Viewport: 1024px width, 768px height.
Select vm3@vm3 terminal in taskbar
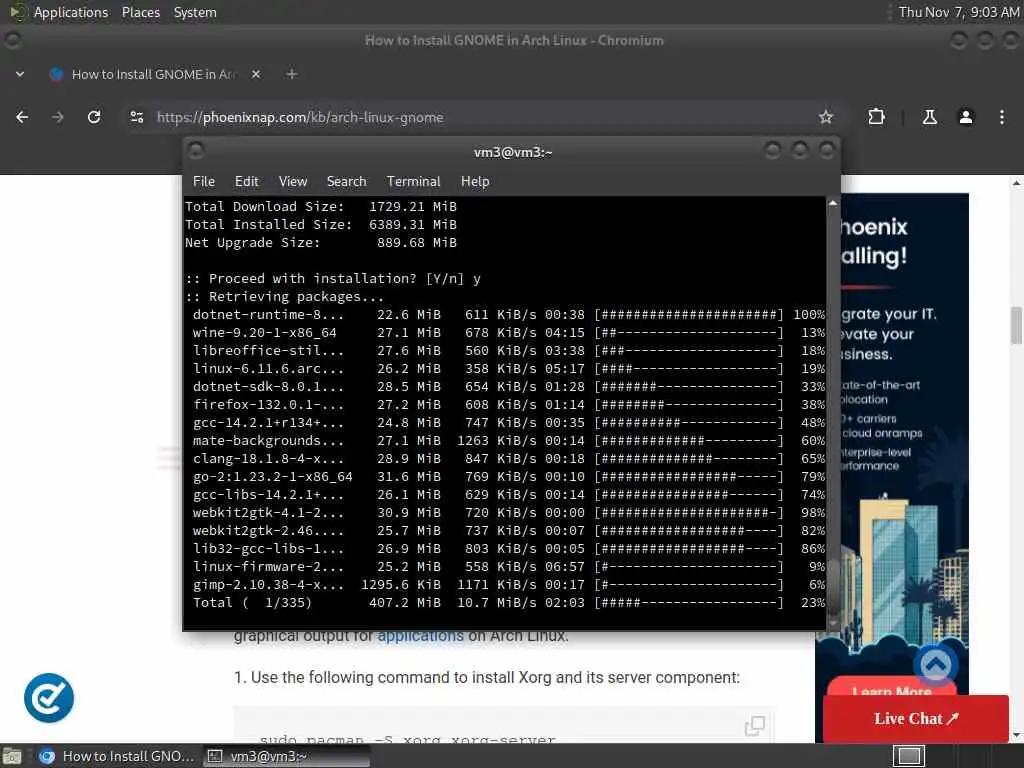click(286, 756)
